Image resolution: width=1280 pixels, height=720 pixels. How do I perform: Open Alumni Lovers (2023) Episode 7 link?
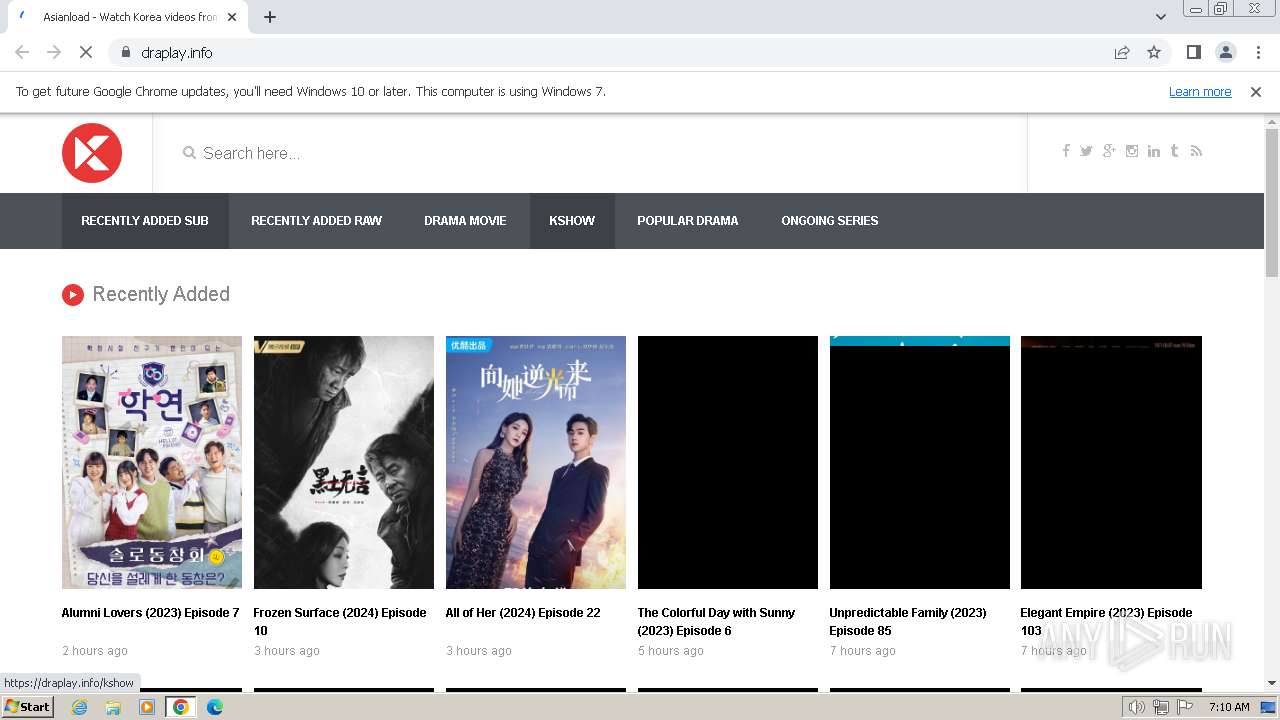click(150, 613)
